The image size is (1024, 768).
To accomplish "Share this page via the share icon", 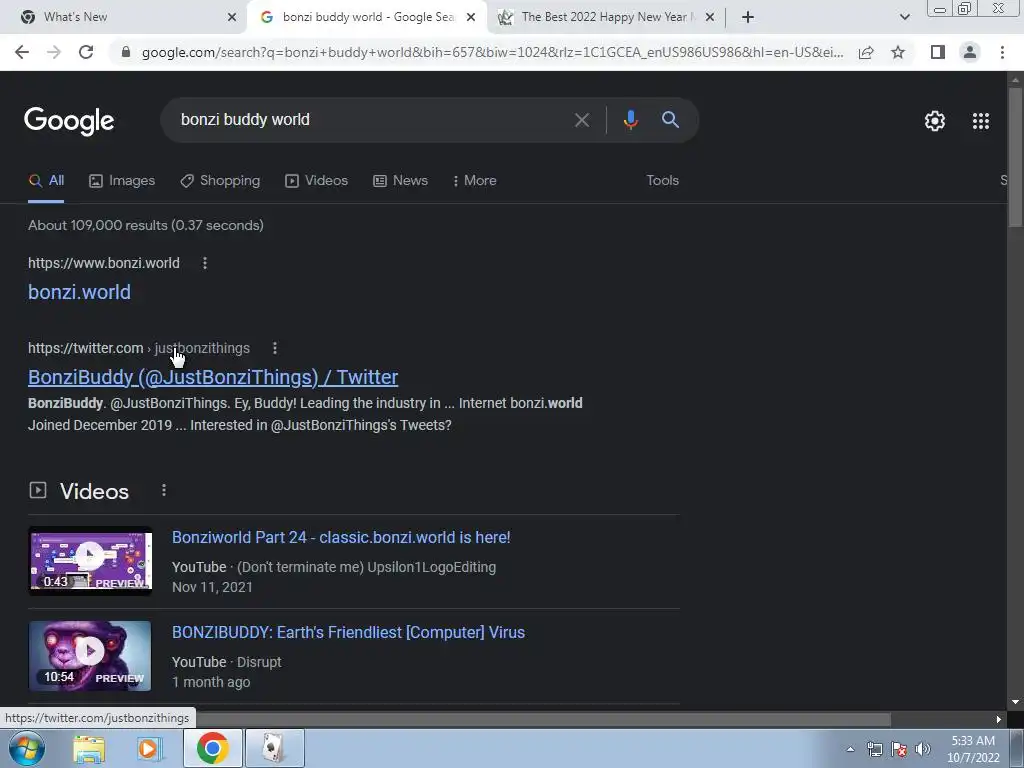I will pyautogui.click(x=866, y=52).
